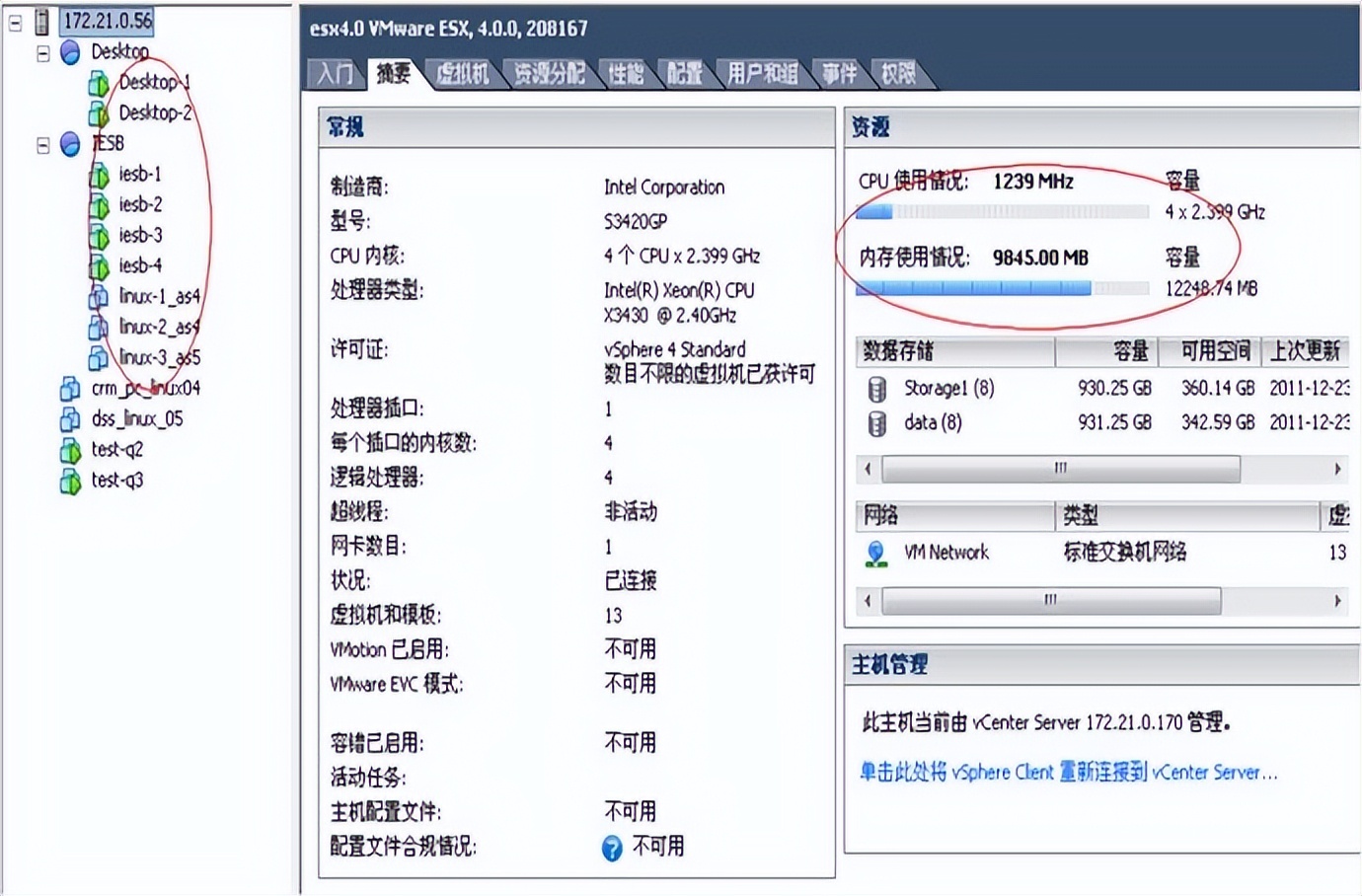Open the 配置 tab
1362x896 pixels.
coord(684,74)
